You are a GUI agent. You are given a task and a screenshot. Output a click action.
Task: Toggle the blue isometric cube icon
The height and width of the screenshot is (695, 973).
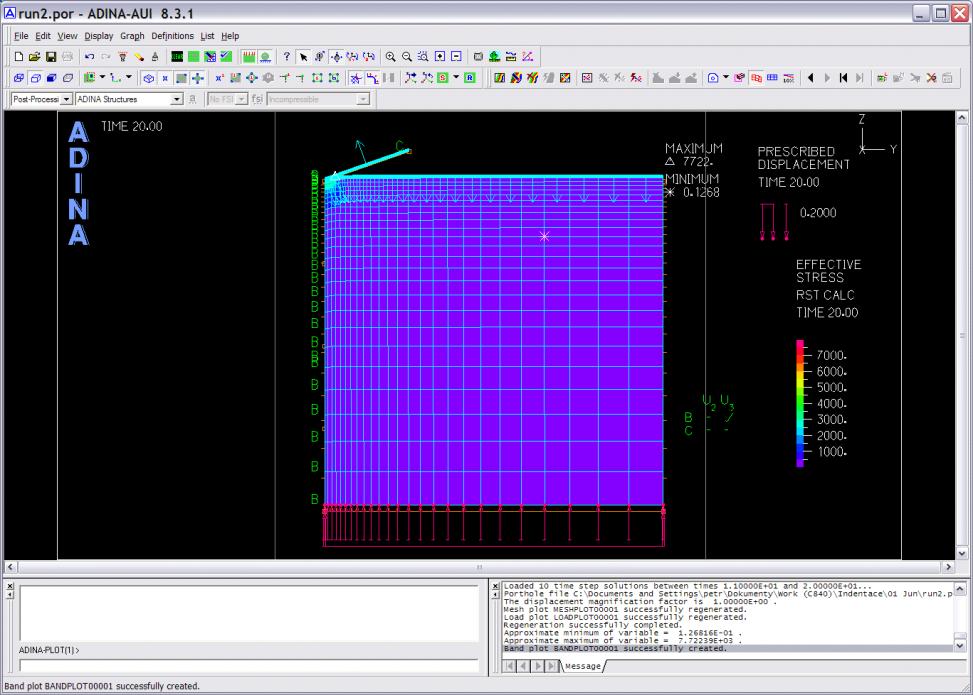click(x=149, y=78)
